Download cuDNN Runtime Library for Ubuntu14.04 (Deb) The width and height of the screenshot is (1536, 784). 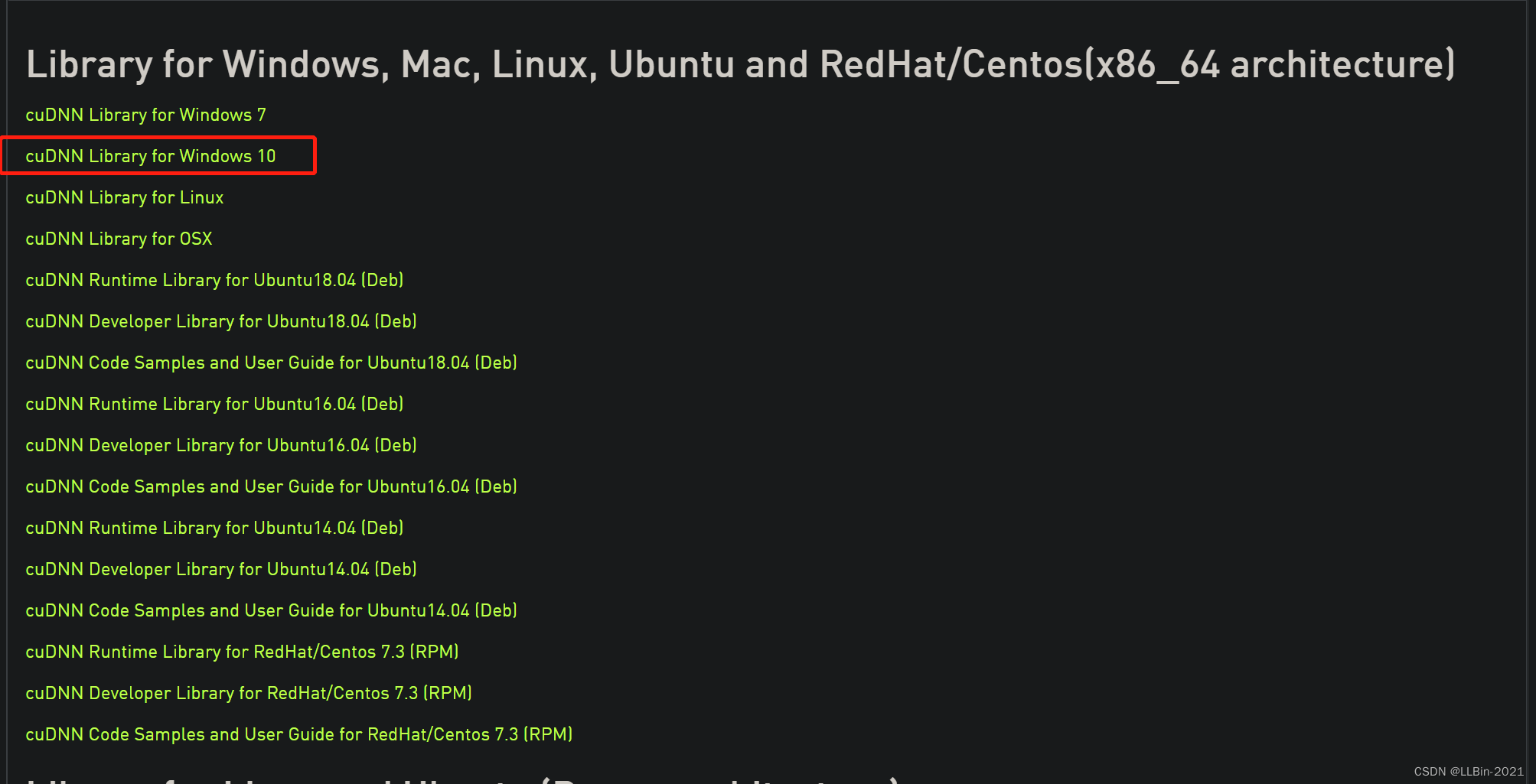214,528
